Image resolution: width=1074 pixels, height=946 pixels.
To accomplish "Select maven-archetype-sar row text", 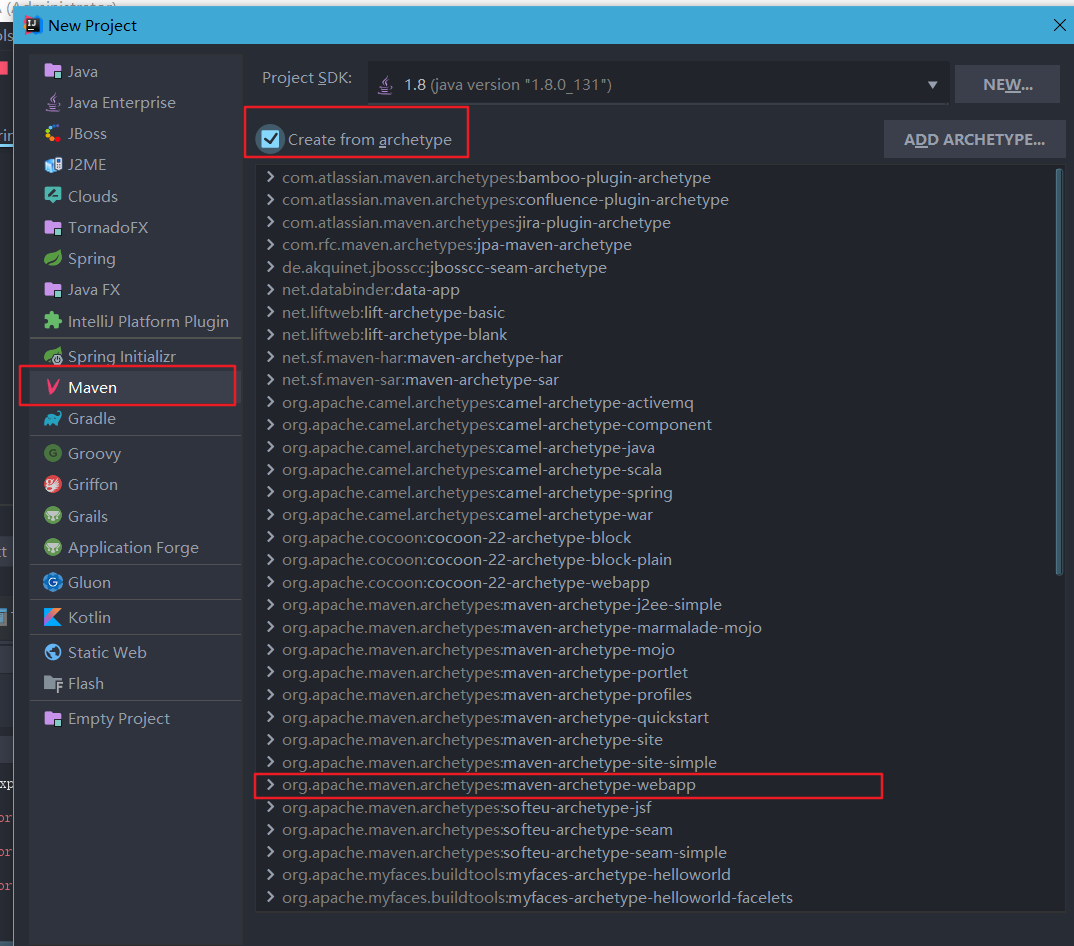I will tap(421, 379).
